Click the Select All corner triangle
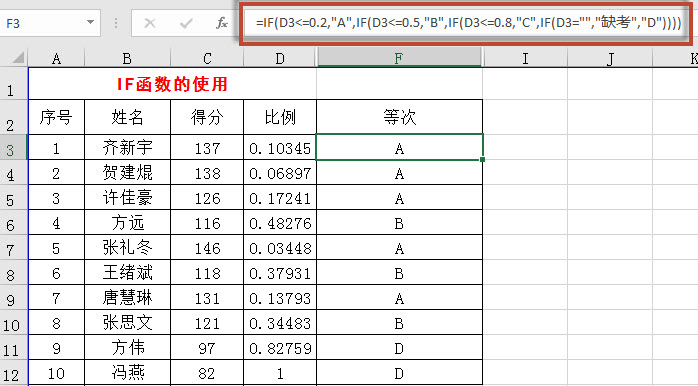 [18, 58]
